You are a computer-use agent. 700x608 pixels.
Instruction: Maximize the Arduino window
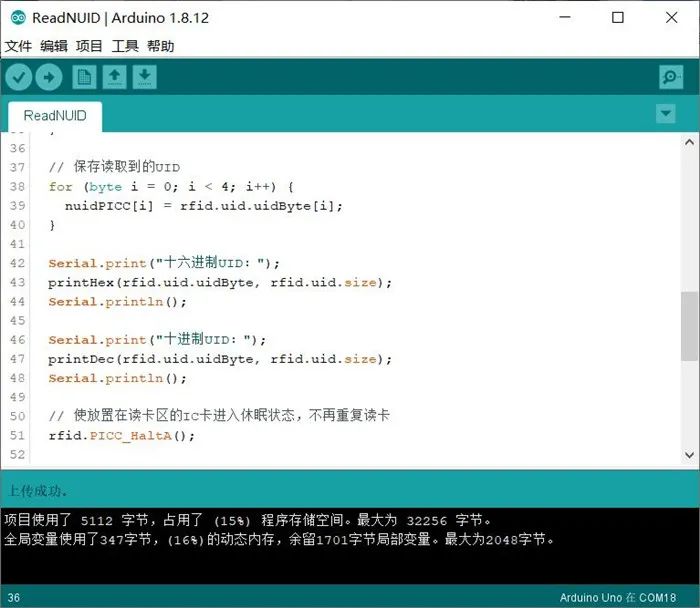coord(618,17)
